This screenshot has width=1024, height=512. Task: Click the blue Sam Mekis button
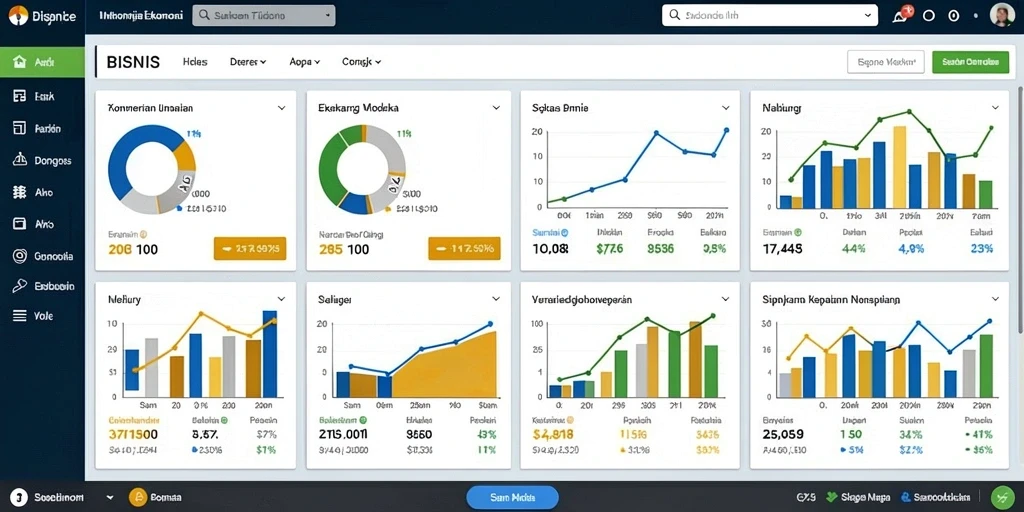tap(513, 498)
